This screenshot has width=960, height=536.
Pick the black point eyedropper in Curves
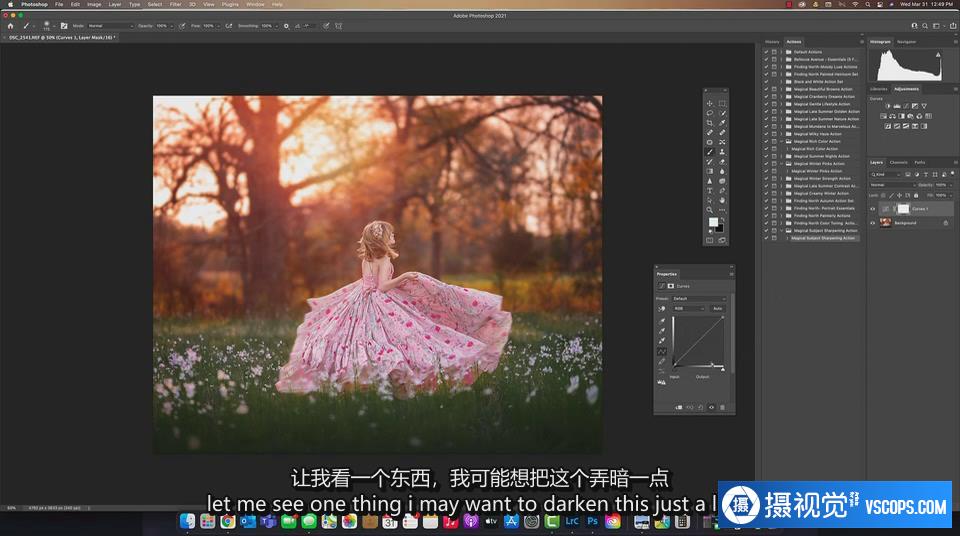(661, 320)
